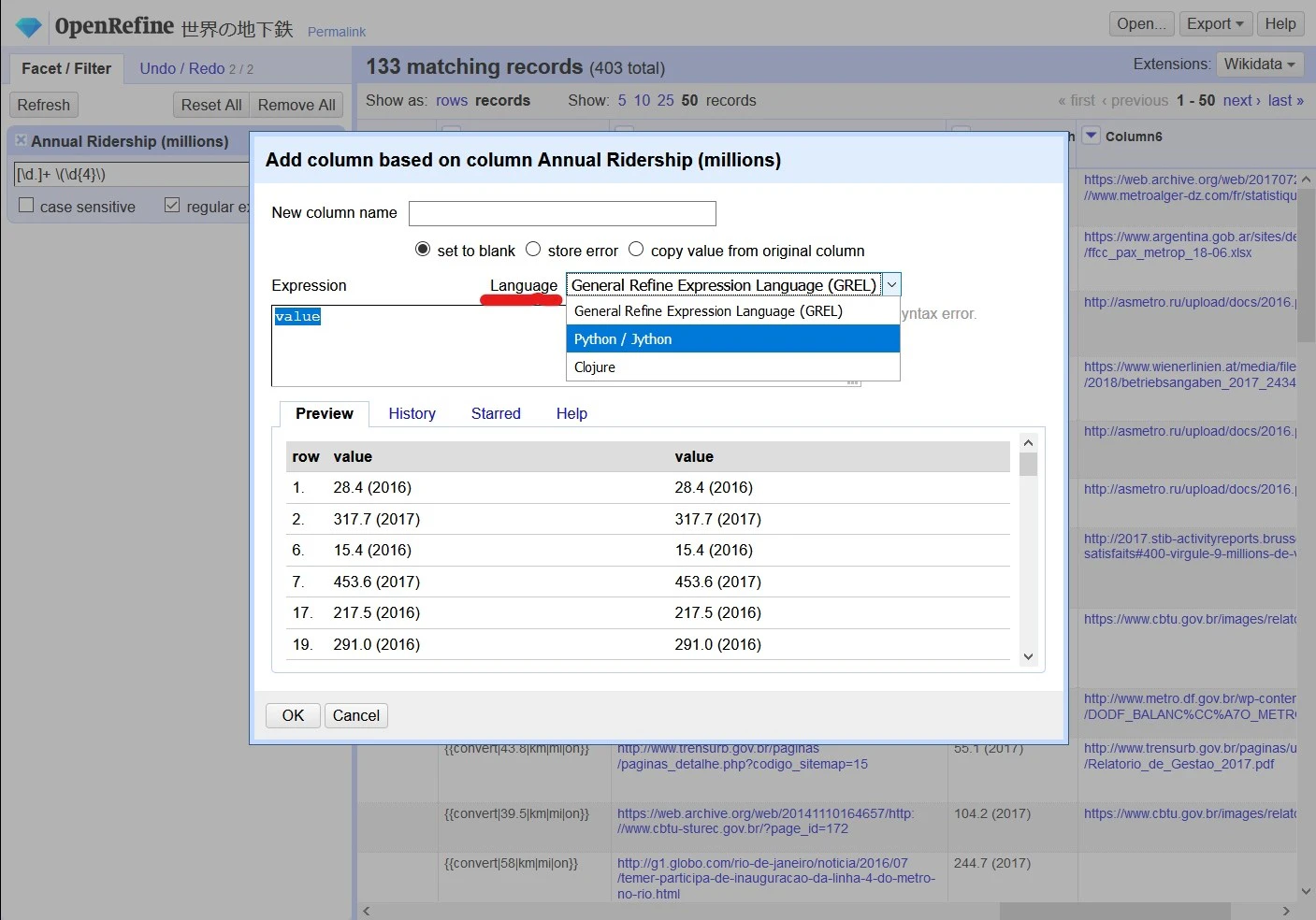
Task: Click into the New column name field
Action: pos(562,213)
